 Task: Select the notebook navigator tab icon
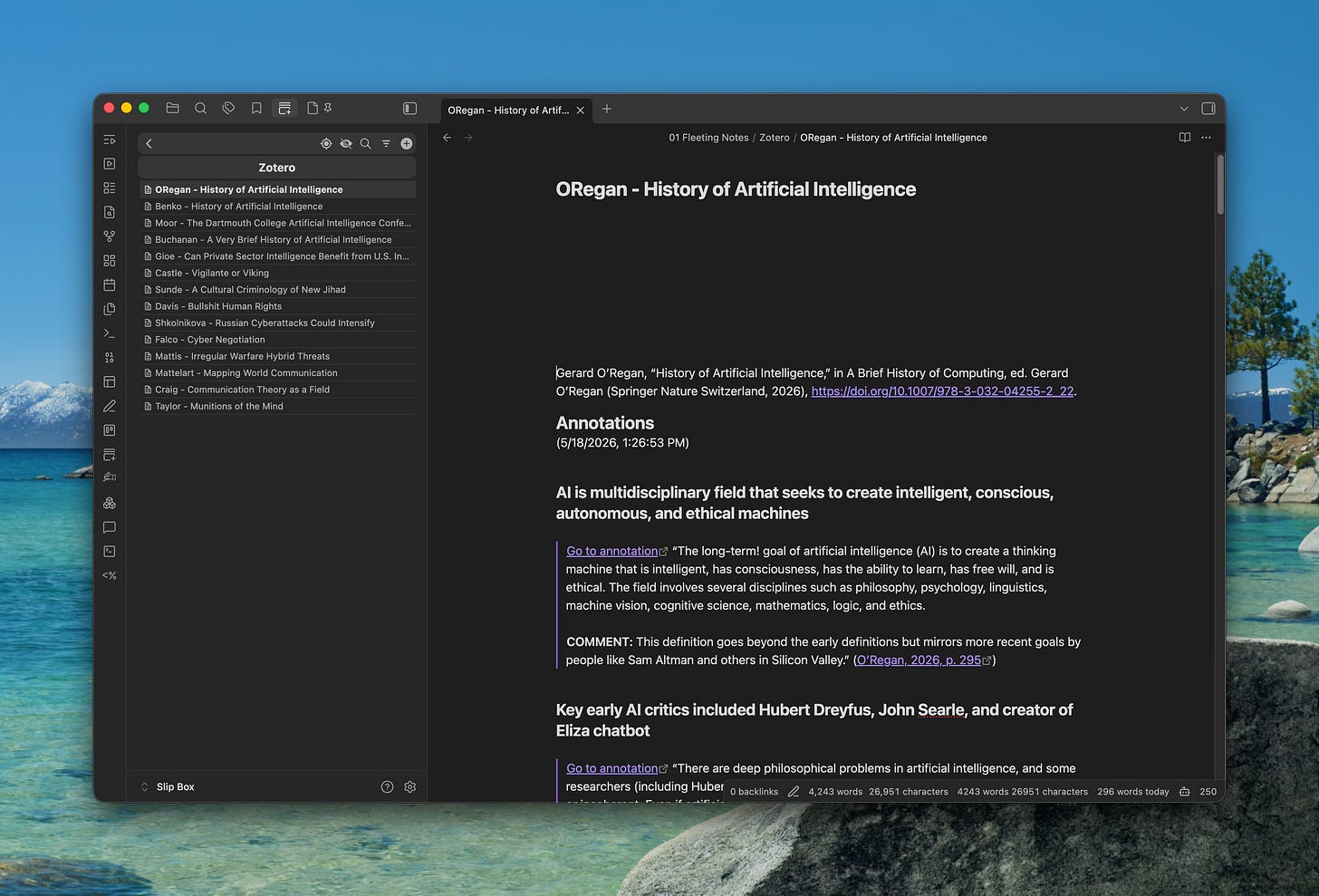point(284,109)
